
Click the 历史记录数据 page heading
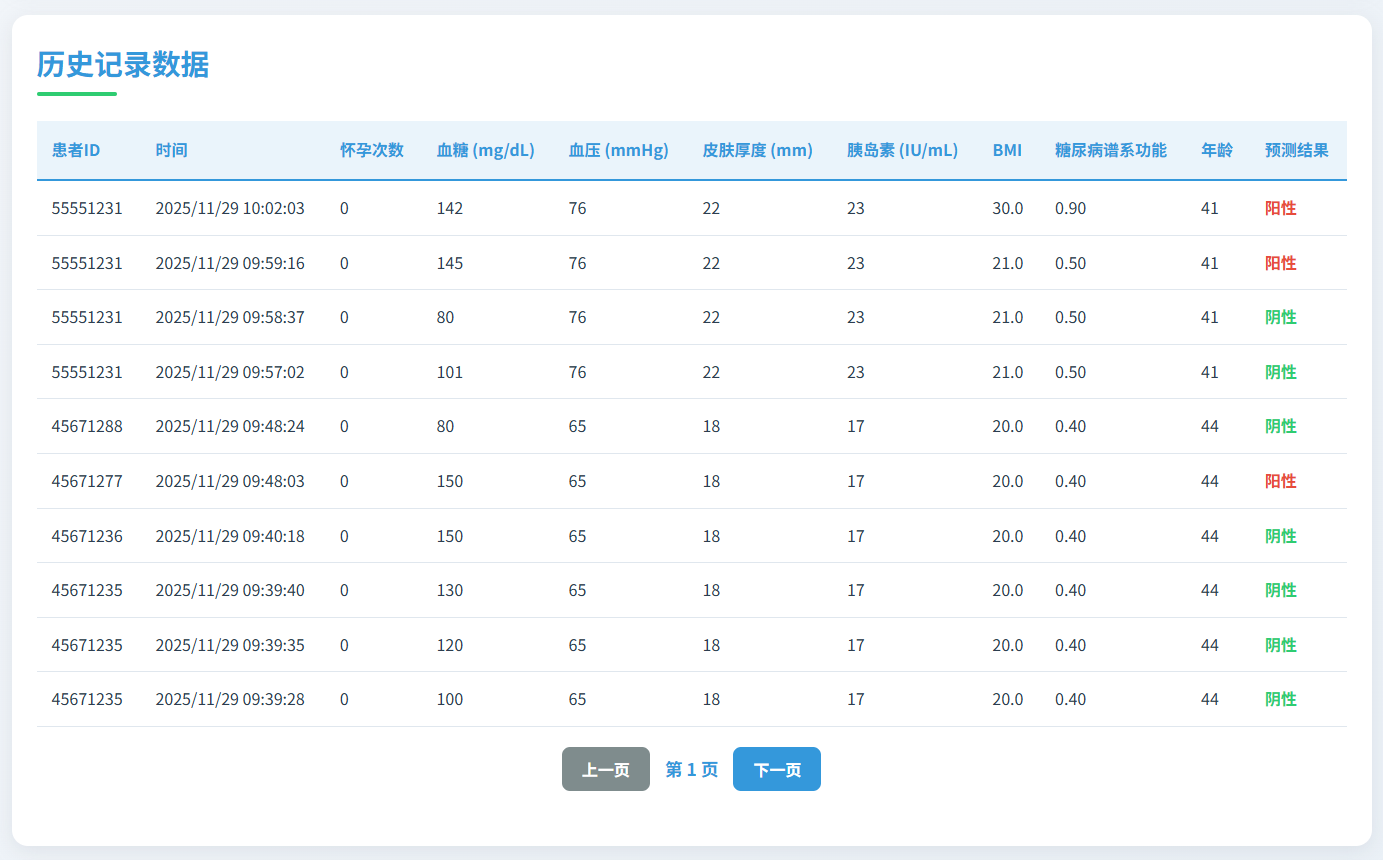pos(123,65)
